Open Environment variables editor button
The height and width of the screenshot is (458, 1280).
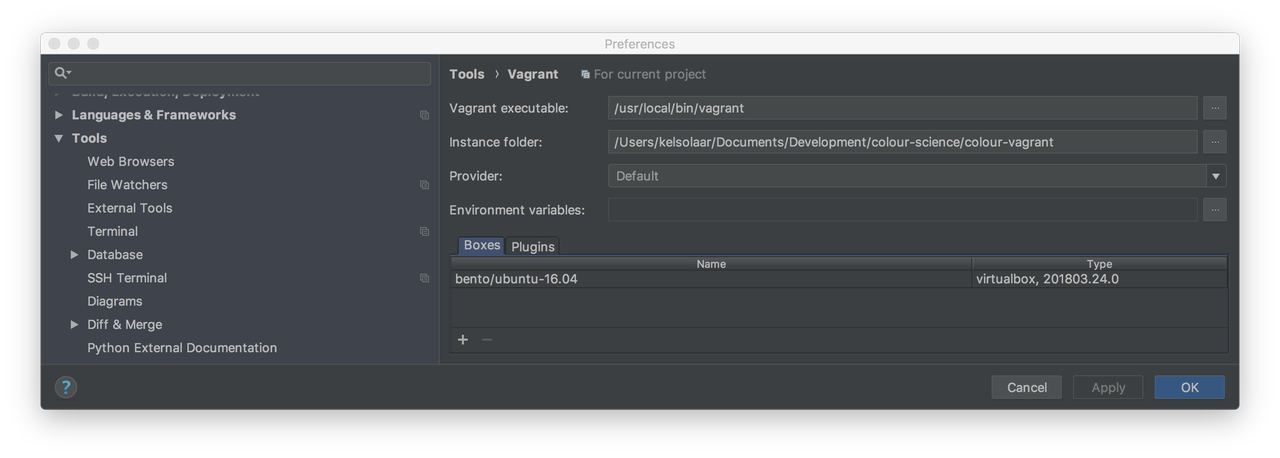click(x=1215, y=210)
